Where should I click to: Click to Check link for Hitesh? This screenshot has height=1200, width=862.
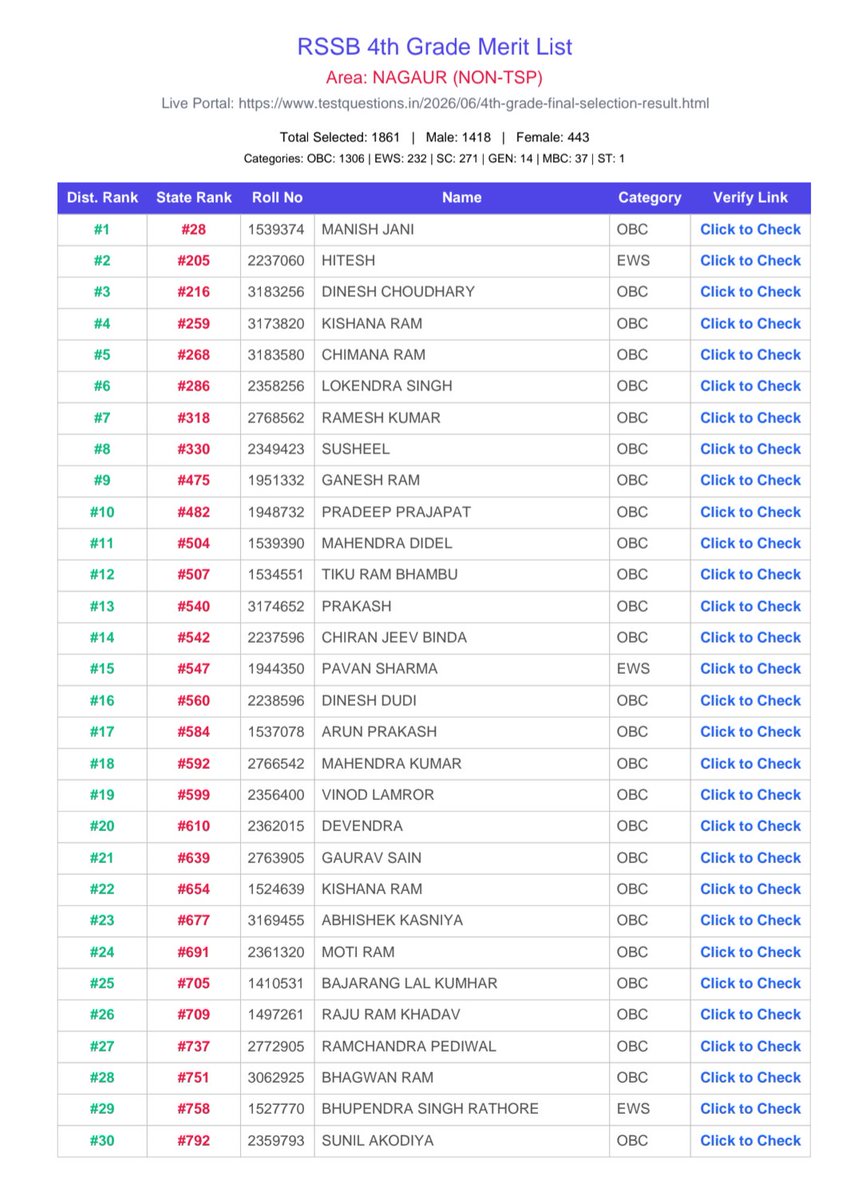pos(750,260)
